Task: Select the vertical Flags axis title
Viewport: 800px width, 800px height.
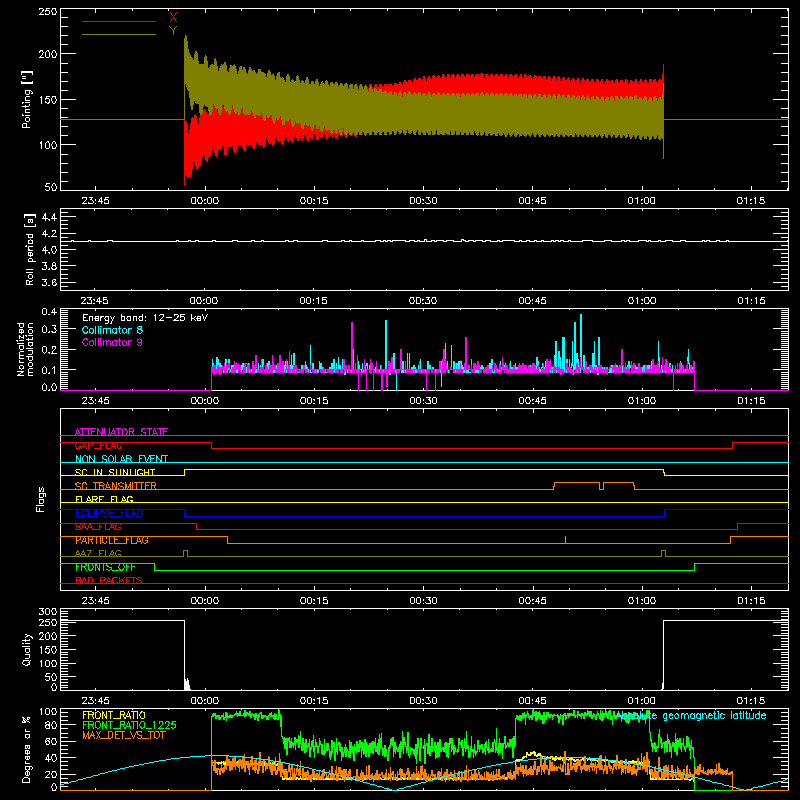Action: click(x=40, y=499)
